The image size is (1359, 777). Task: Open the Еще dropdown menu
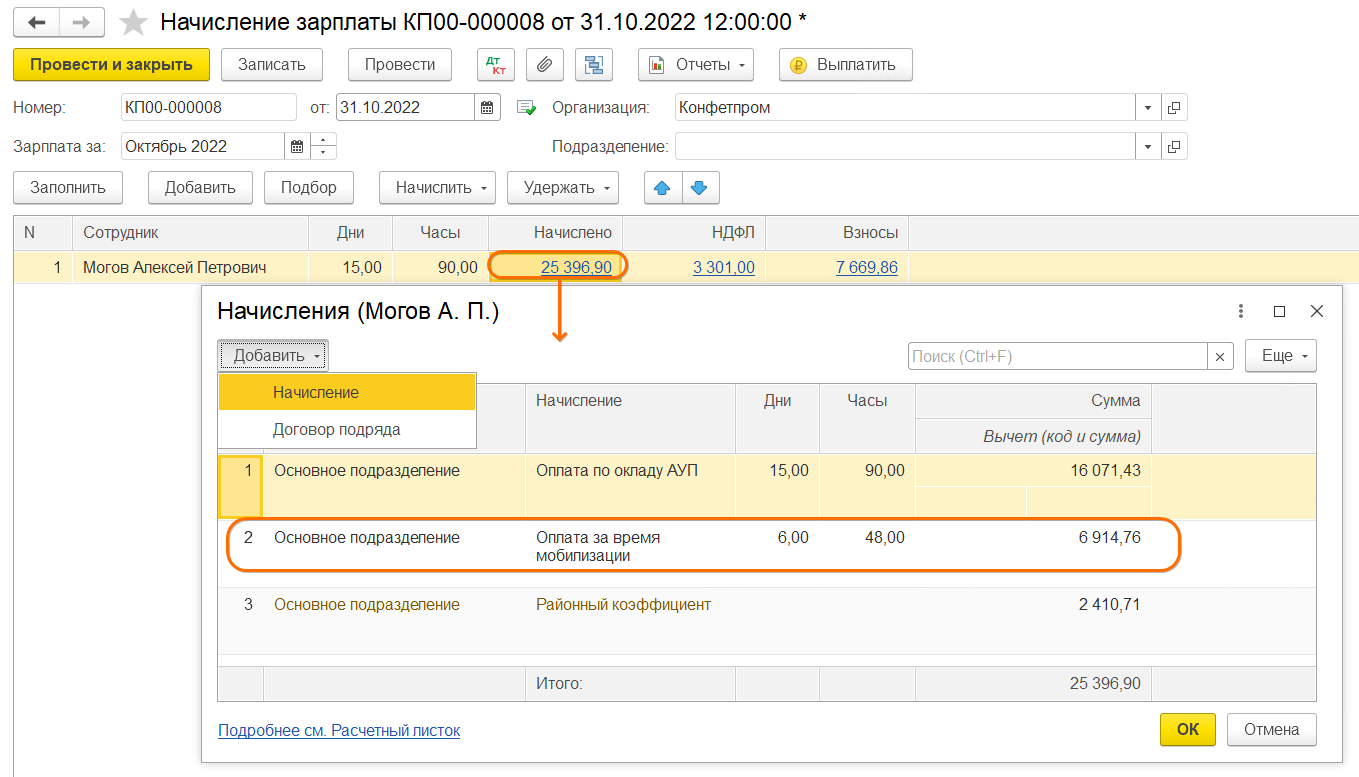click(1280, 356)
